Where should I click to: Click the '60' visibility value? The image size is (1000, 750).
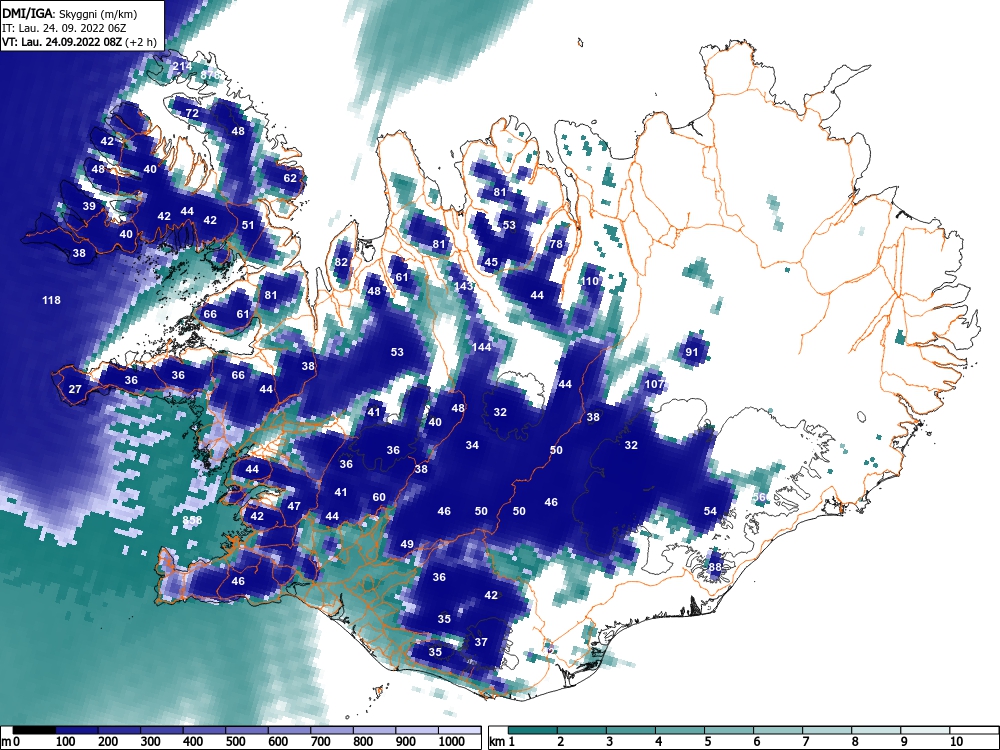click(379, 497)
